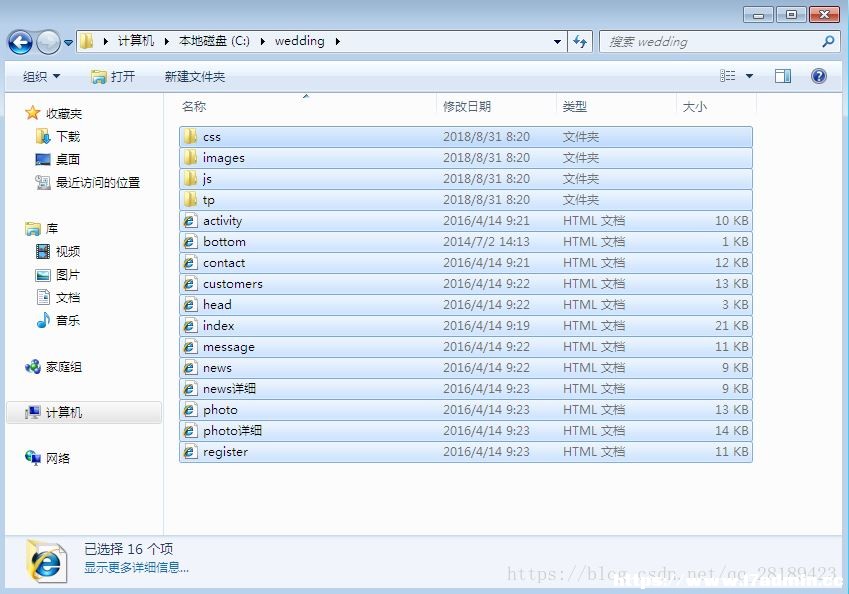
Task: Change the view with the view icon
Action: click(x=727, y=76)
